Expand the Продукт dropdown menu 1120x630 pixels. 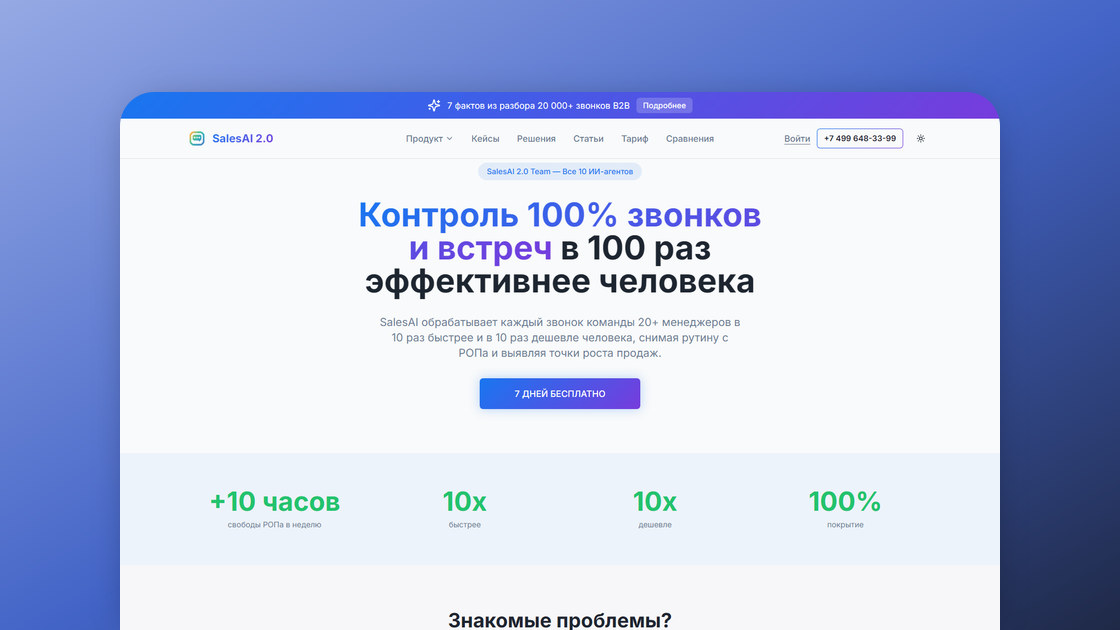click(x=429, y=139)
